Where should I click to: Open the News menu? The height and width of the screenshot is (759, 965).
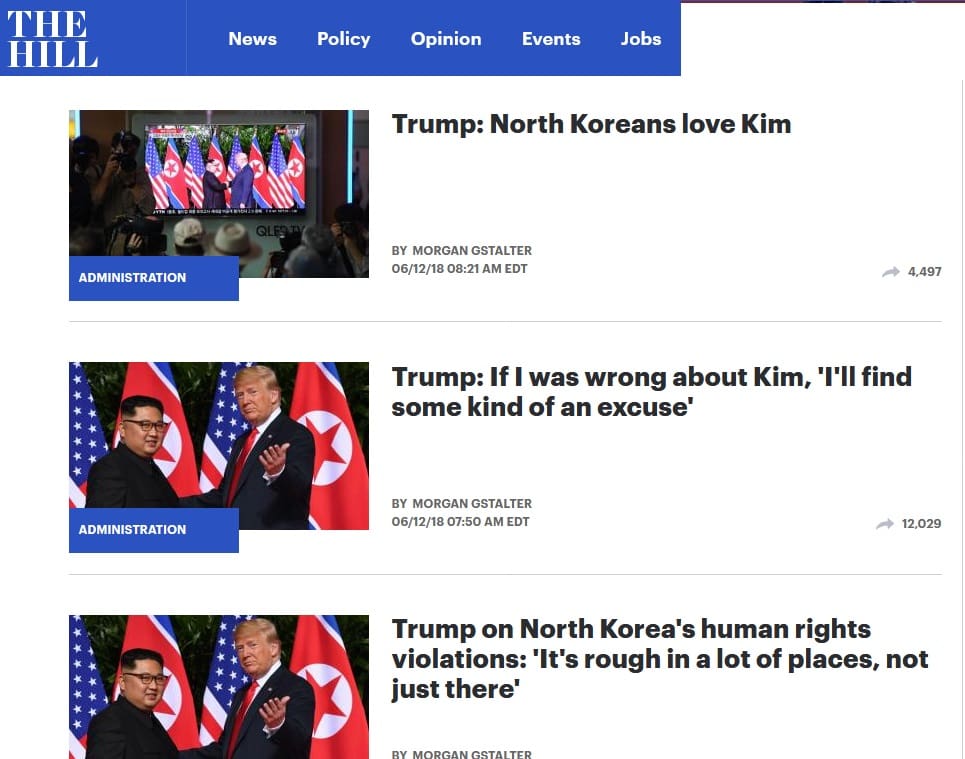pyautogui.click(x=252, y=39)
